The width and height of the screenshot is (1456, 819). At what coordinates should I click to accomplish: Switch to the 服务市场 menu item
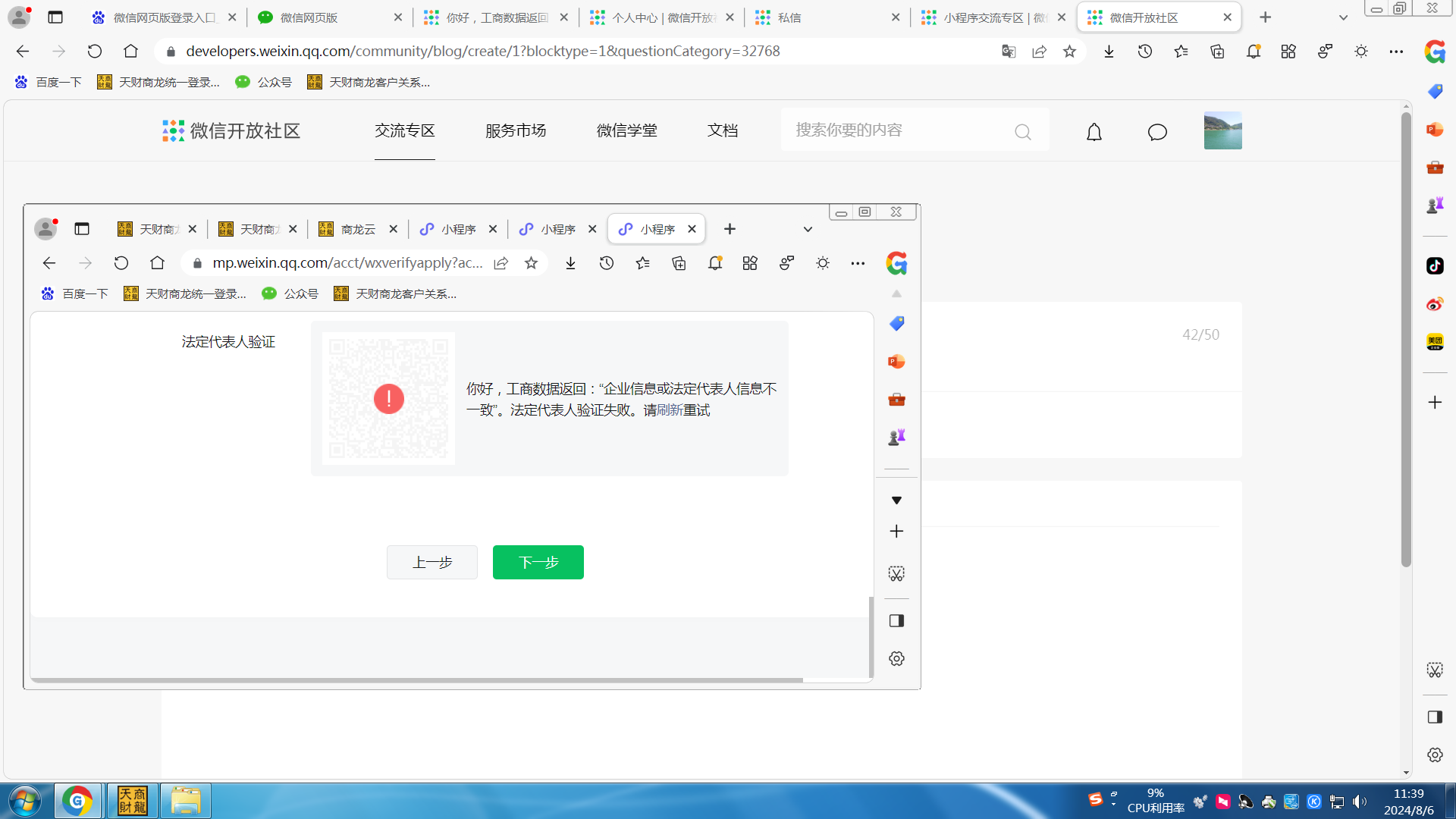516,130
